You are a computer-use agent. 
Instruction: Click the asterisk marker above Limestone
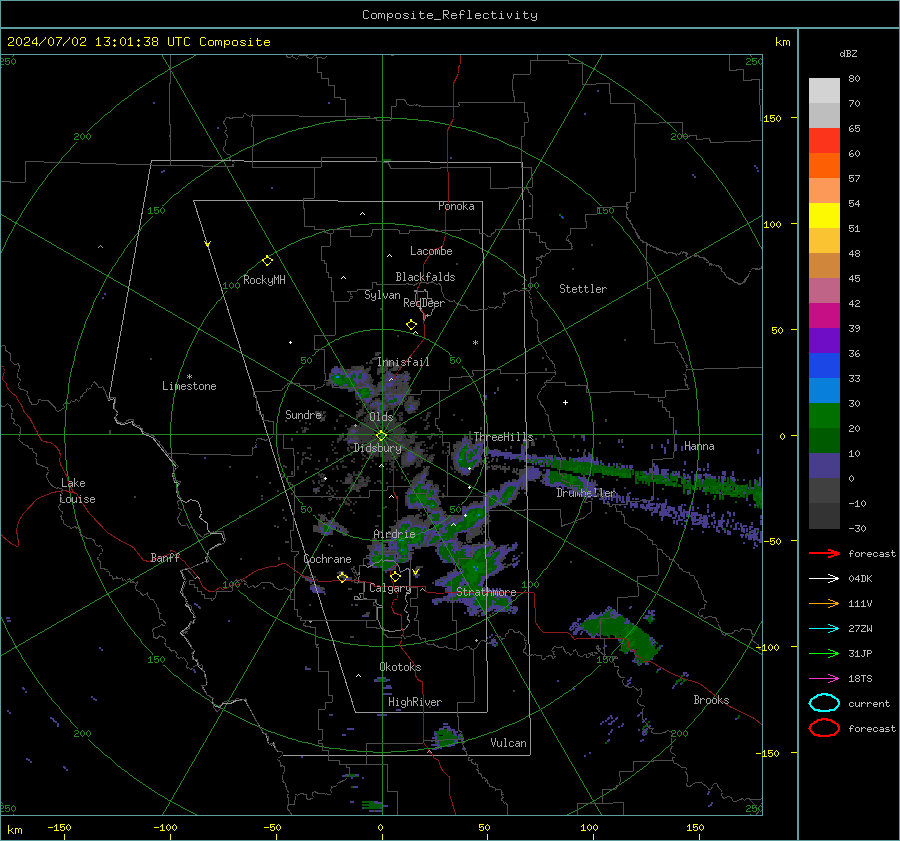click(189, 377)
